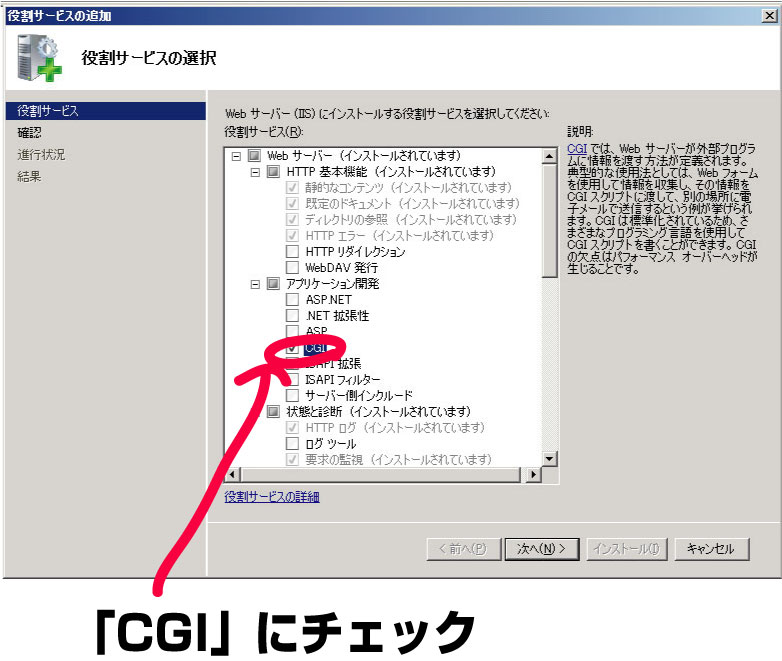Collapse the Web サーバー tree node
782x661 pixels.
[236, 156]
